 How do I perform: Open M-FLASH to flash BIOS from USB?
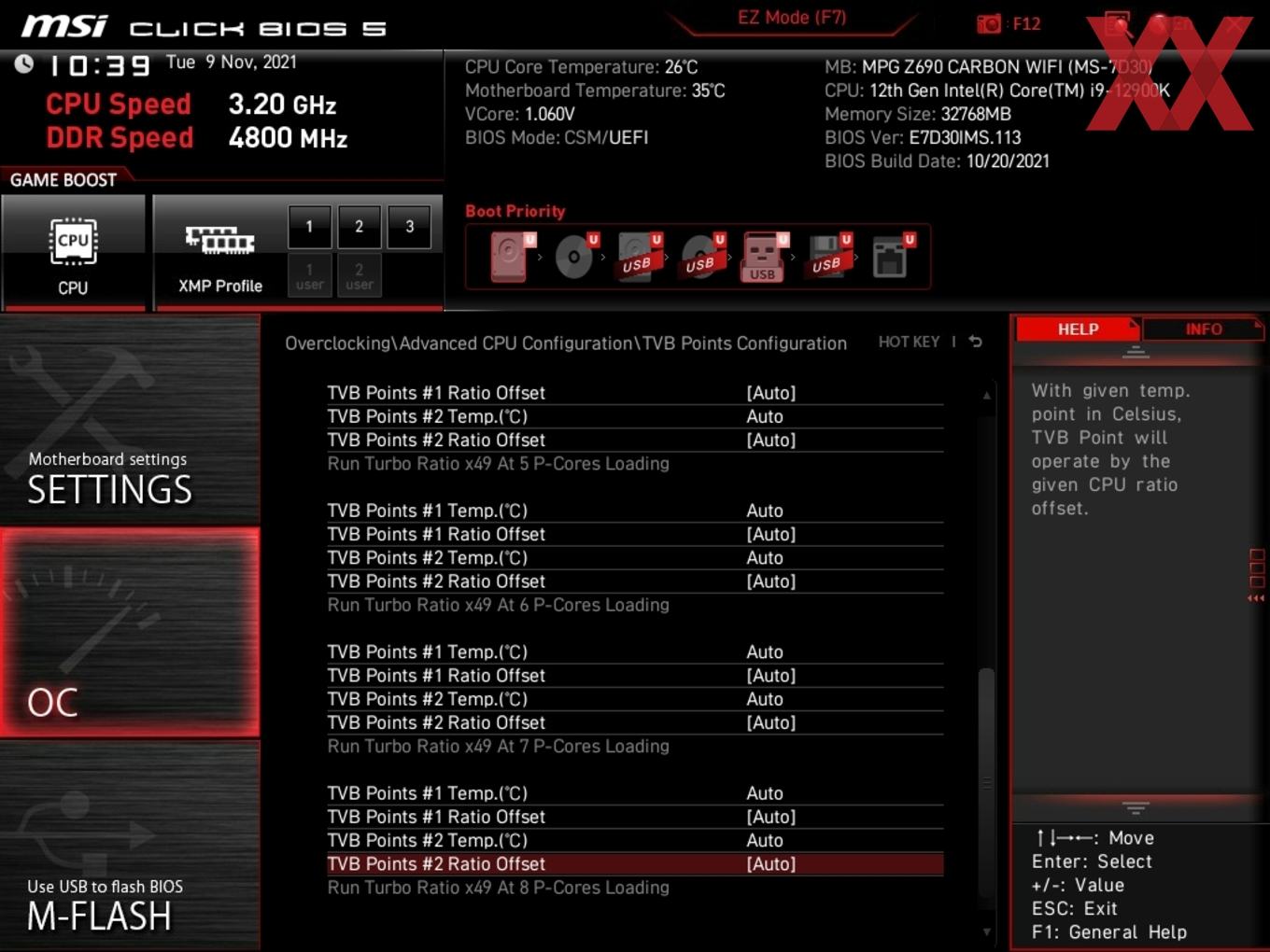(x=130, y=846)
